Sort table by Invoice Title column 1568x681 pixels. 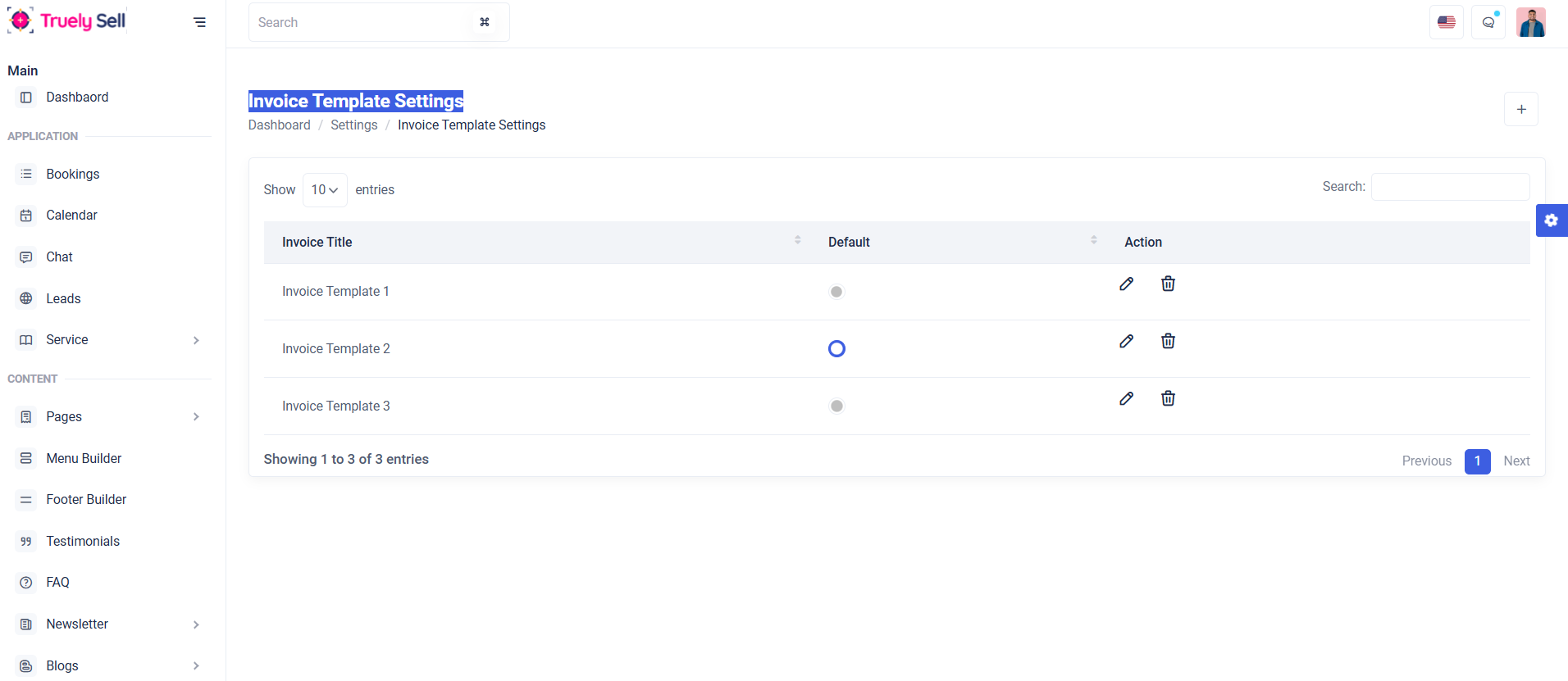point(317,242)
